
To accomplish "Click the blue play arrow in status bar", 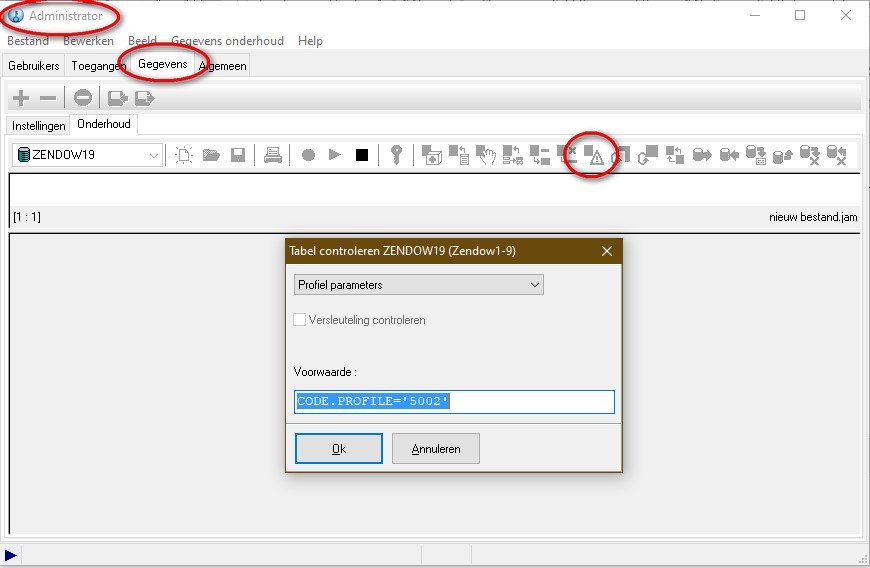I will click(11, 555).
